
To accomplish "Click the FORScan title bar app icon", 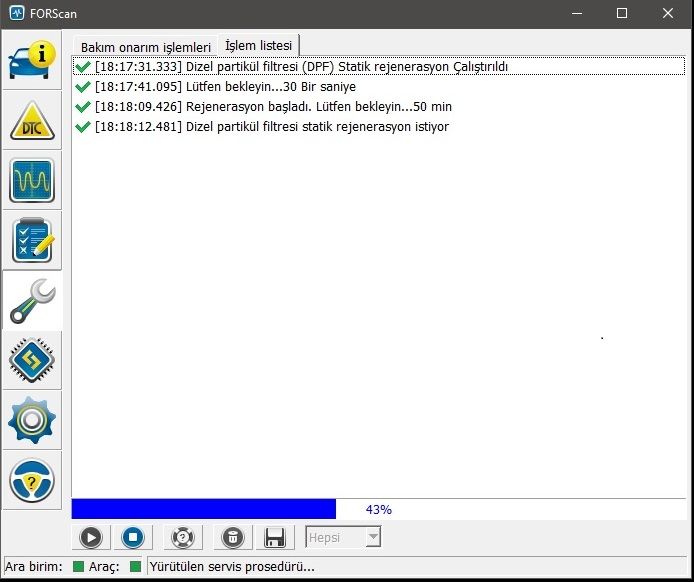I will pos(17,13).
